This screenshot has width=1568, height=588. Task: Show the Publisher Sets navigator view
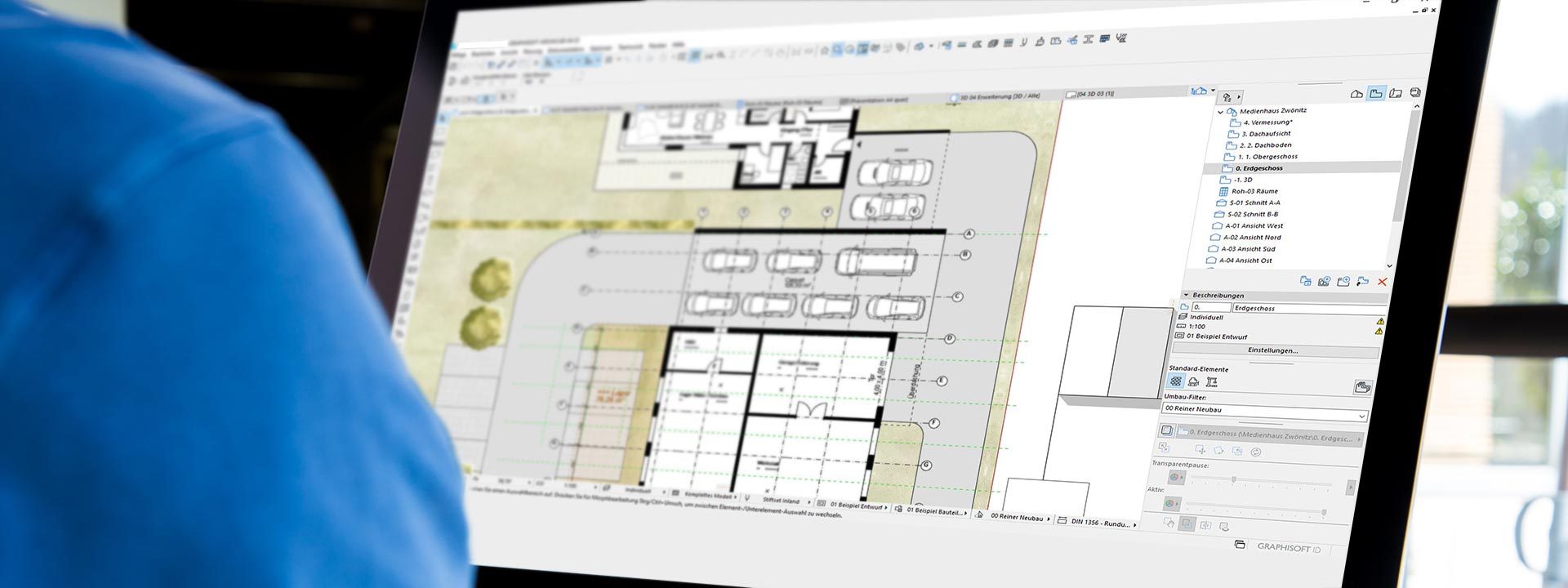click(1415, 93)
